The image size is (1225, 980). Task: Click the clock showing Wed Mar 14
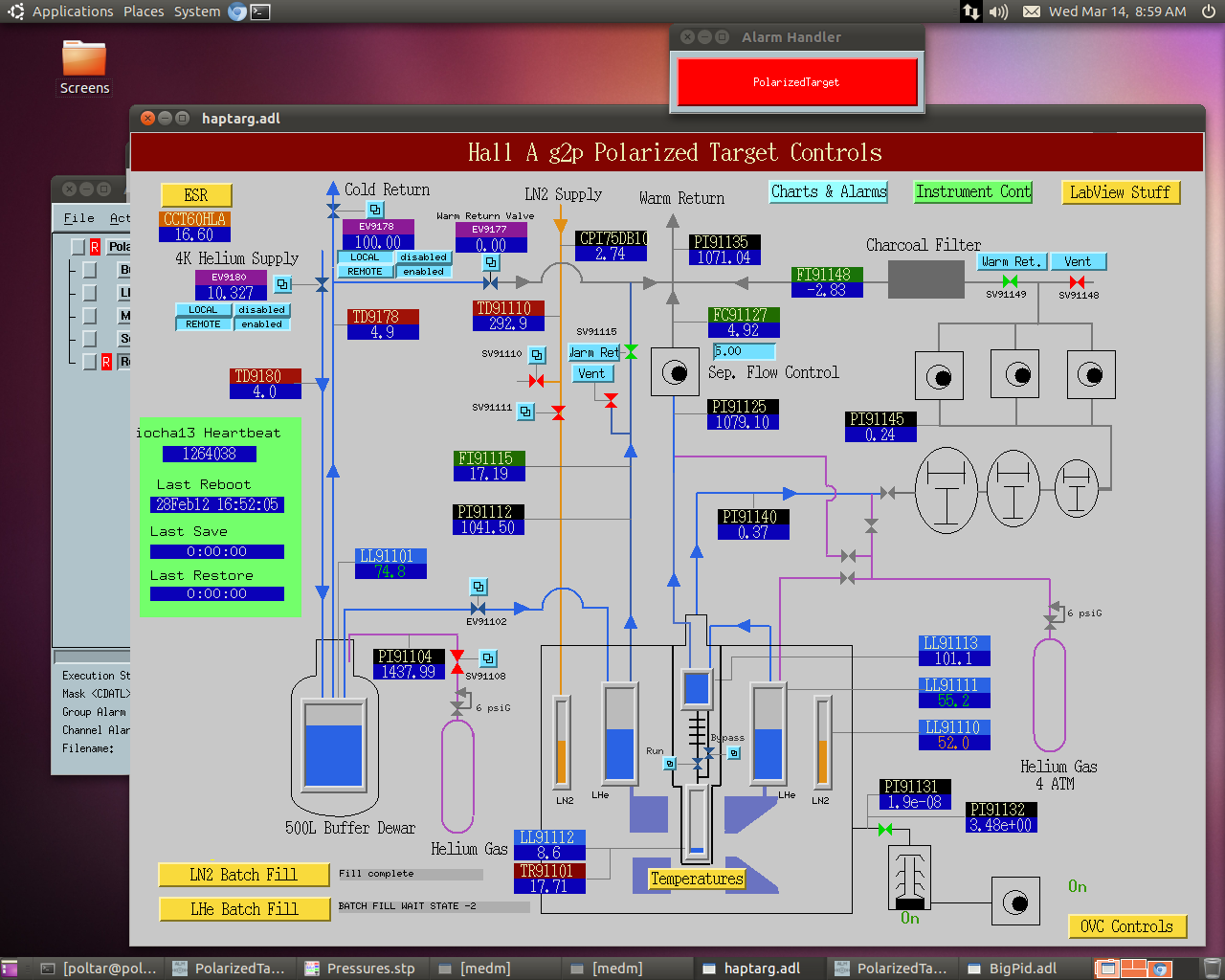click(1117, 11)
